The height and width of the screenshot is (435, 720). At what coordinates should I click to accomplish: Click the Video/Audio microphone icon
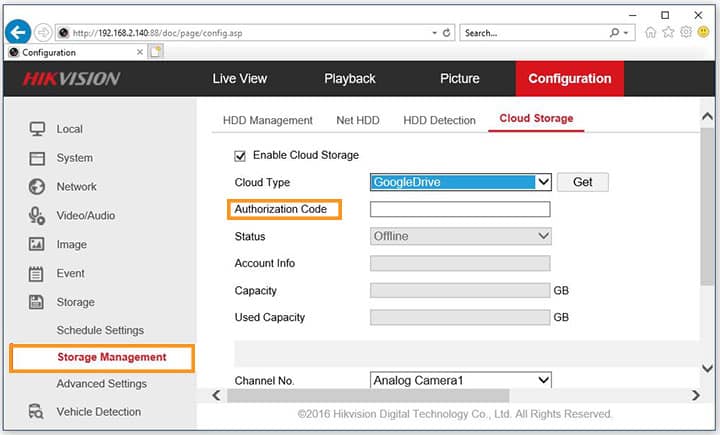(37, 215)
